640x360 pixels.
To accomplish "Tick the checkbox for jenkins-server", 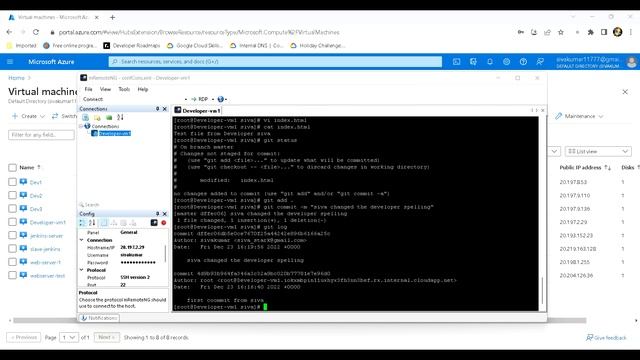I will coord(12,236).
